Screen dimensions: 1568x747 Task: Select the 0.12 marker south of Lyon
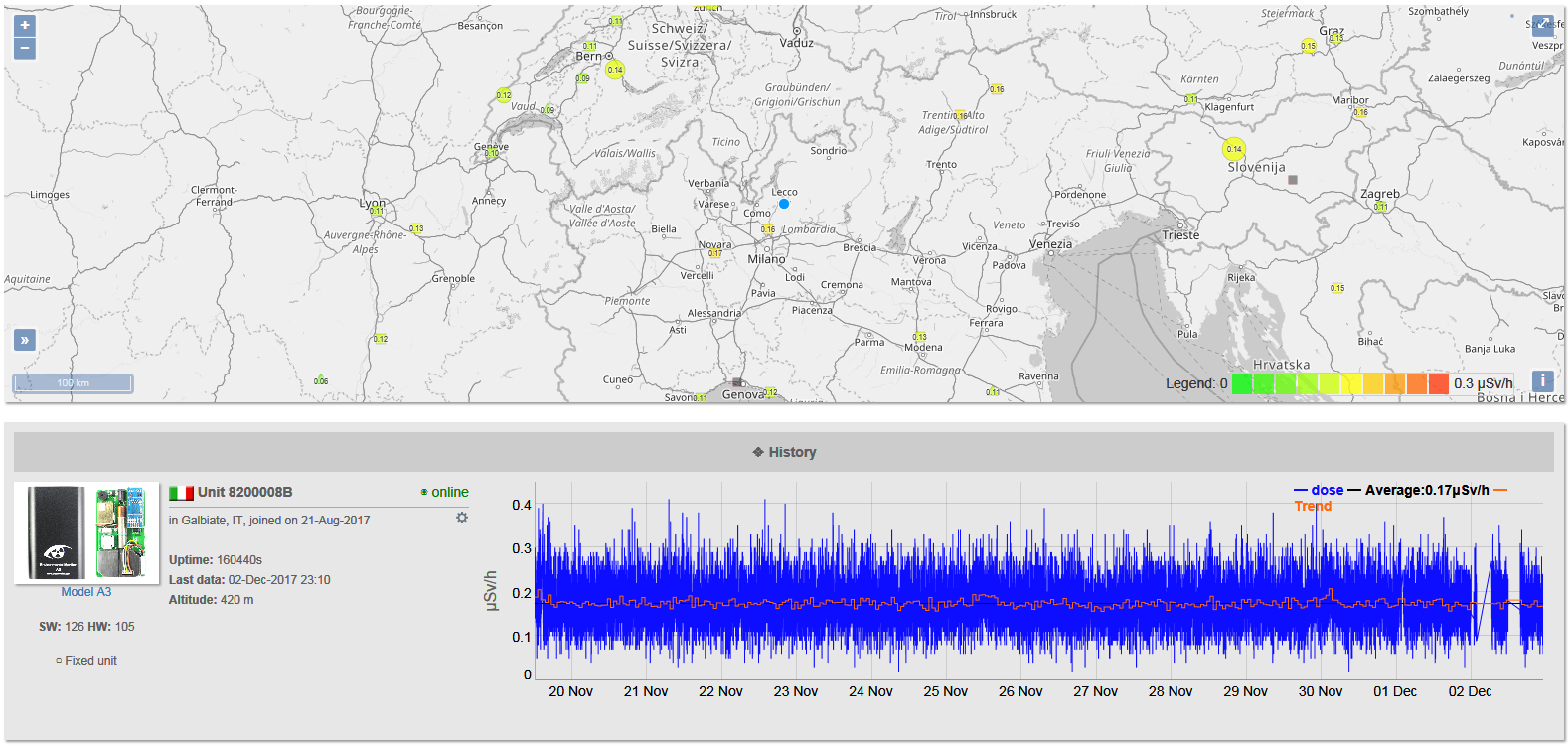[380, 339]
